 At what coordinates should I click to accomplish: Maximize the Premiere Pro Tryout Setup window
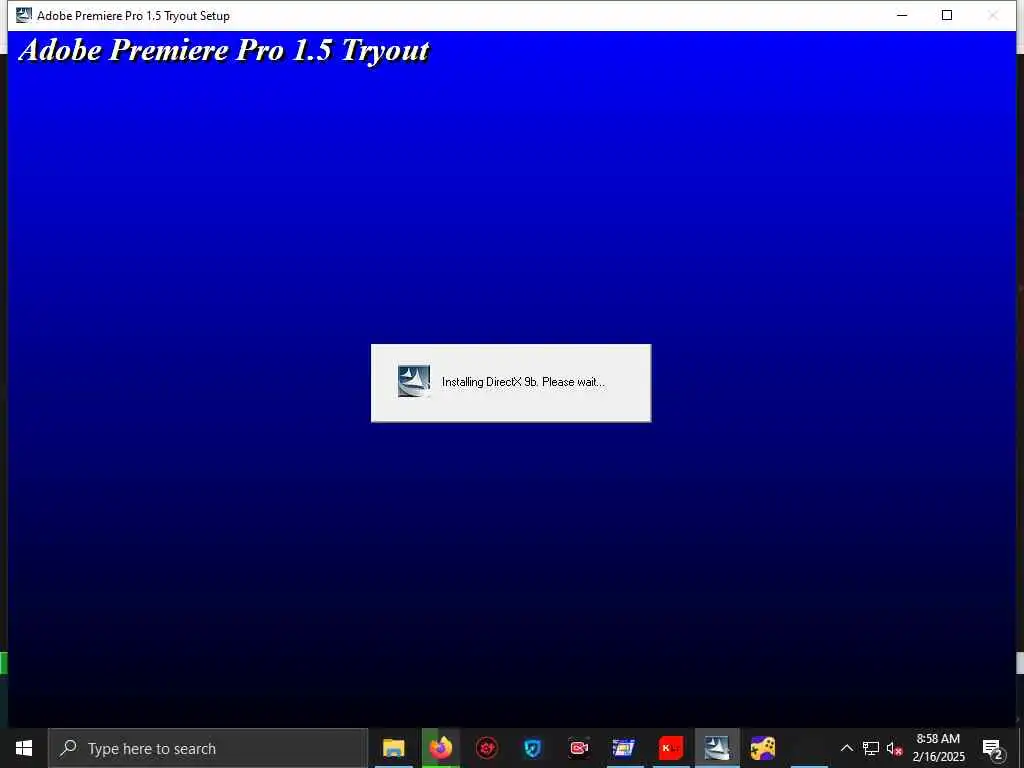coord(946,15)
